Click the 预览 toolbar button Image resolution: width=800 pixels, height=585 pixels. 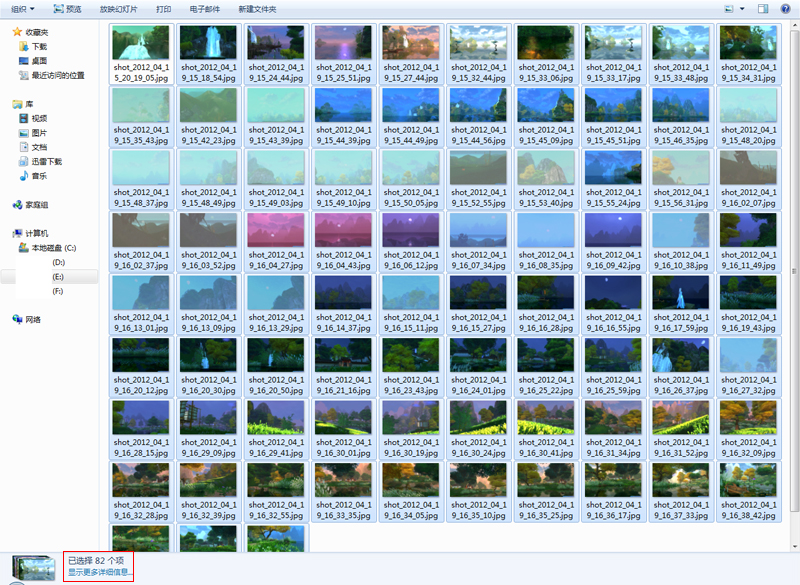[67, 9]
